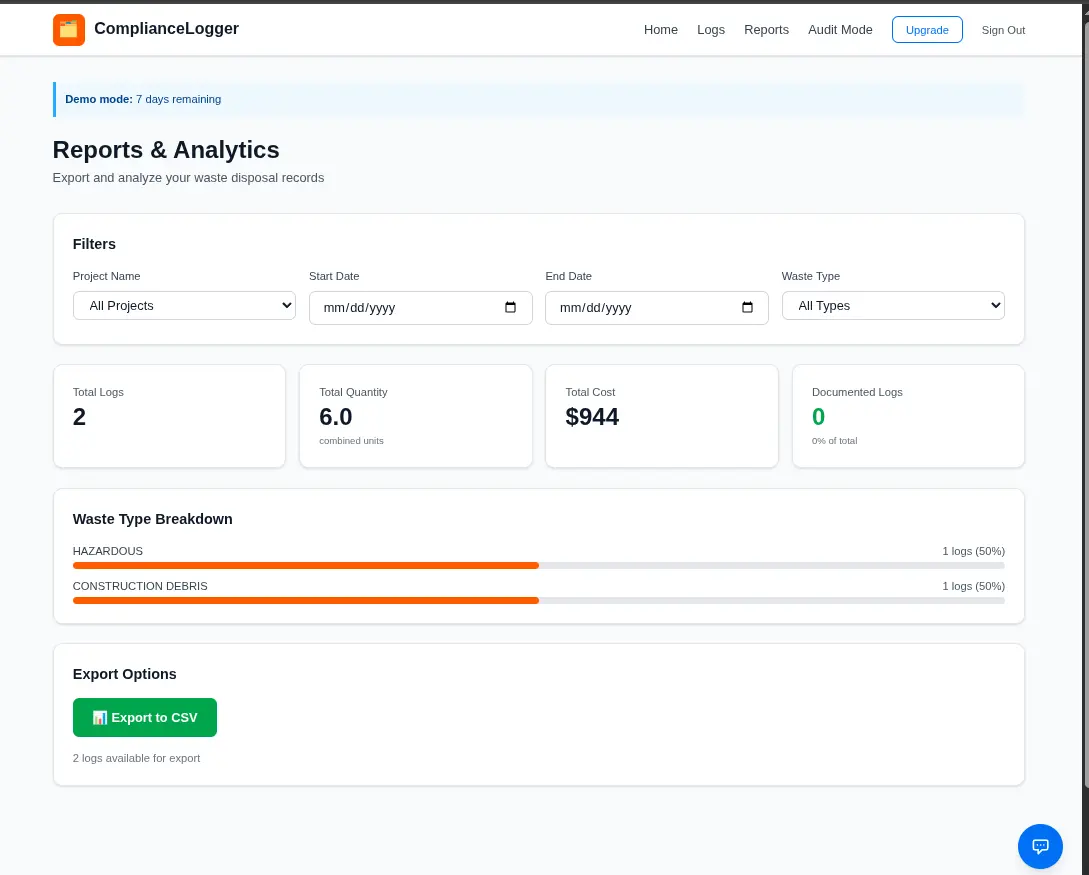Open End Date calendar picker icon
Screen dimensions: 1089x875
click(747, 307)
